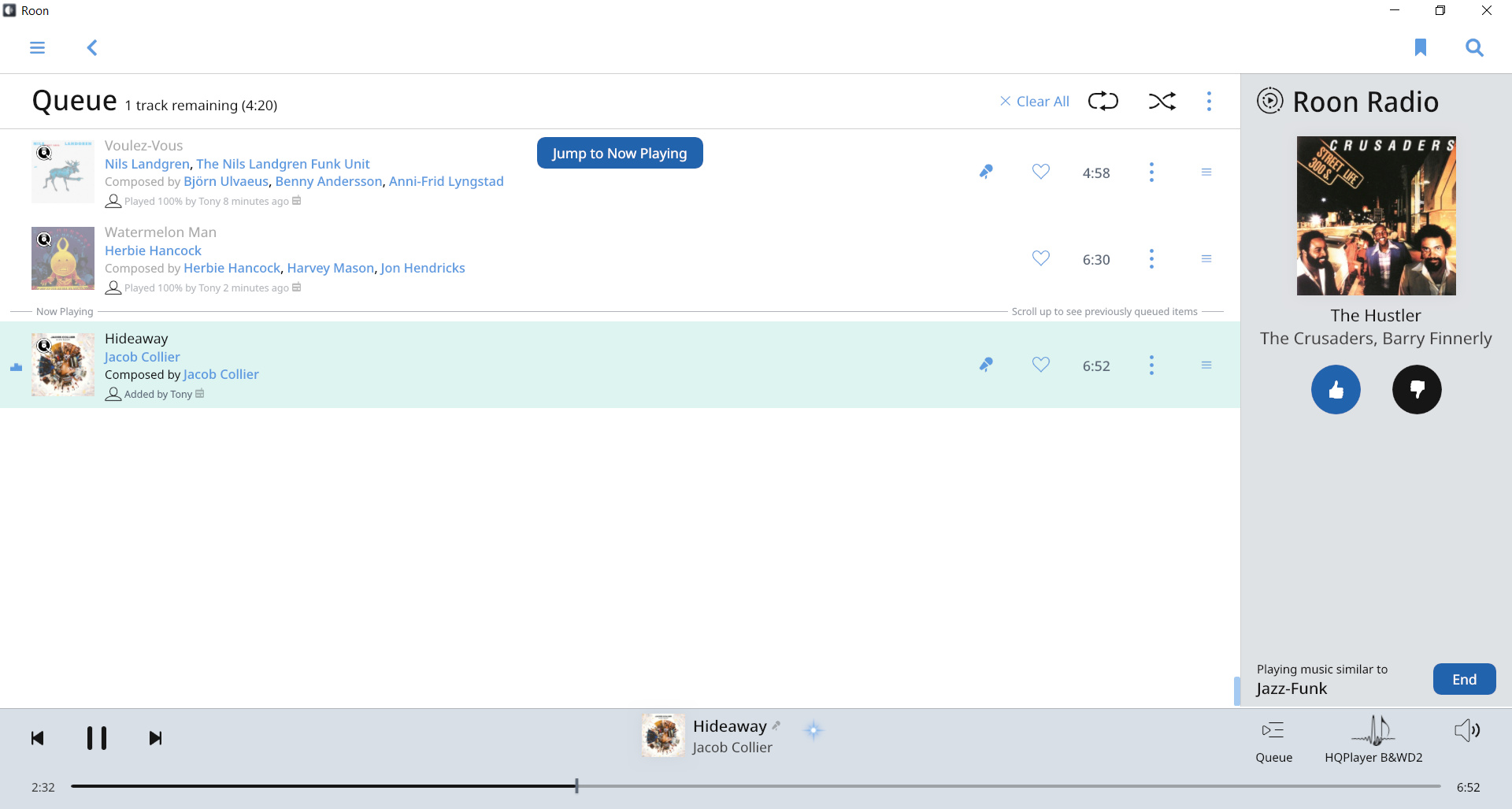Image resolution: width=1512 pixels, height=809 pixels.
Task: Open Hideaway album cover in queue
Action: coord(63,365)
